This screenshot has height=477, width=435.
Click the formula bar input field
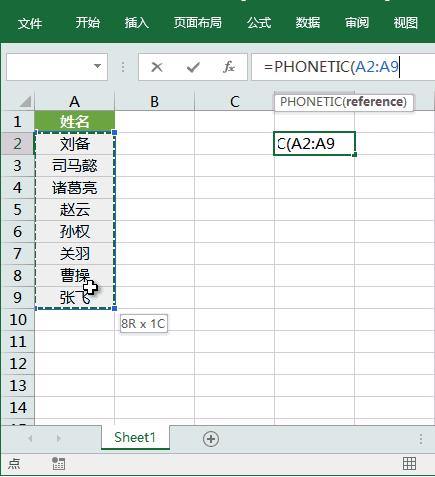[x=343, y=67]
